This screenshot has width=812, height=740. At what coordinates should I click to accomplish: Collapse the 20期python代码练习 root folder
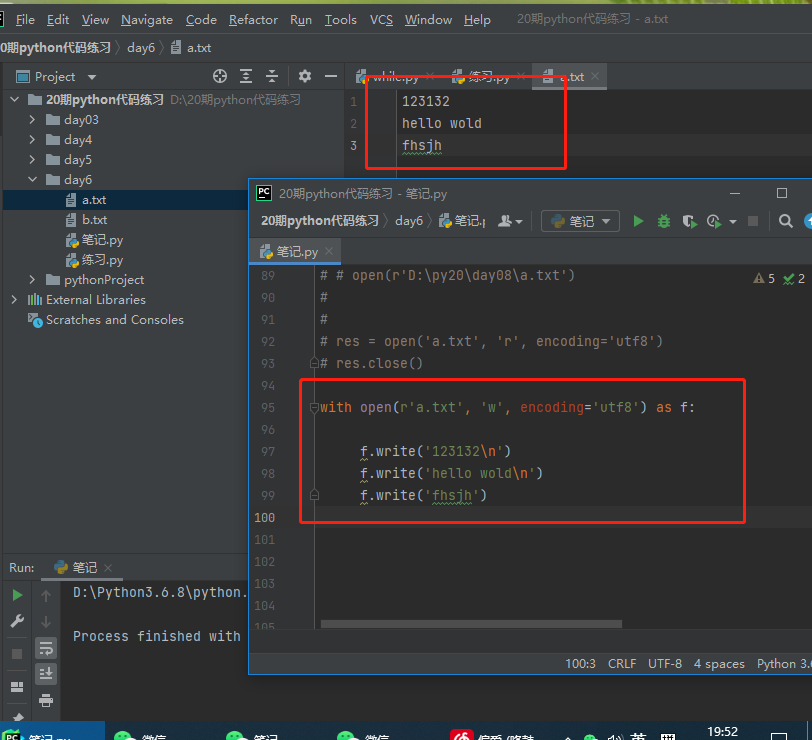click(15, 99)
